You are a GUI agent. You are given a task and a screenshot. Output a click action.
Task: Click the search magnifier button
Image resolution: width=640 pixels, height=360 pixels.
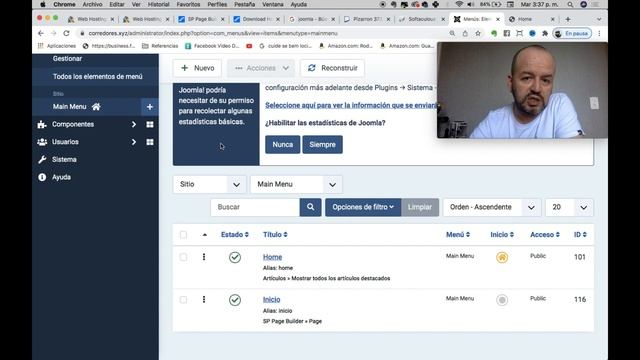[310, 207]
